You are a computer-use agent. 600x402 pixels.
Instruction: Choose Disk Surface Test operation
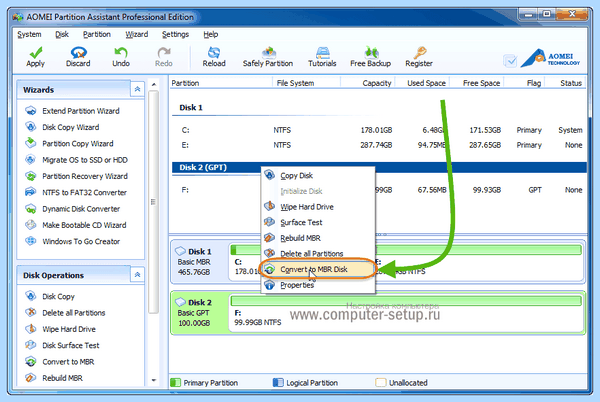pyautogui.click(x=62, y=345)
